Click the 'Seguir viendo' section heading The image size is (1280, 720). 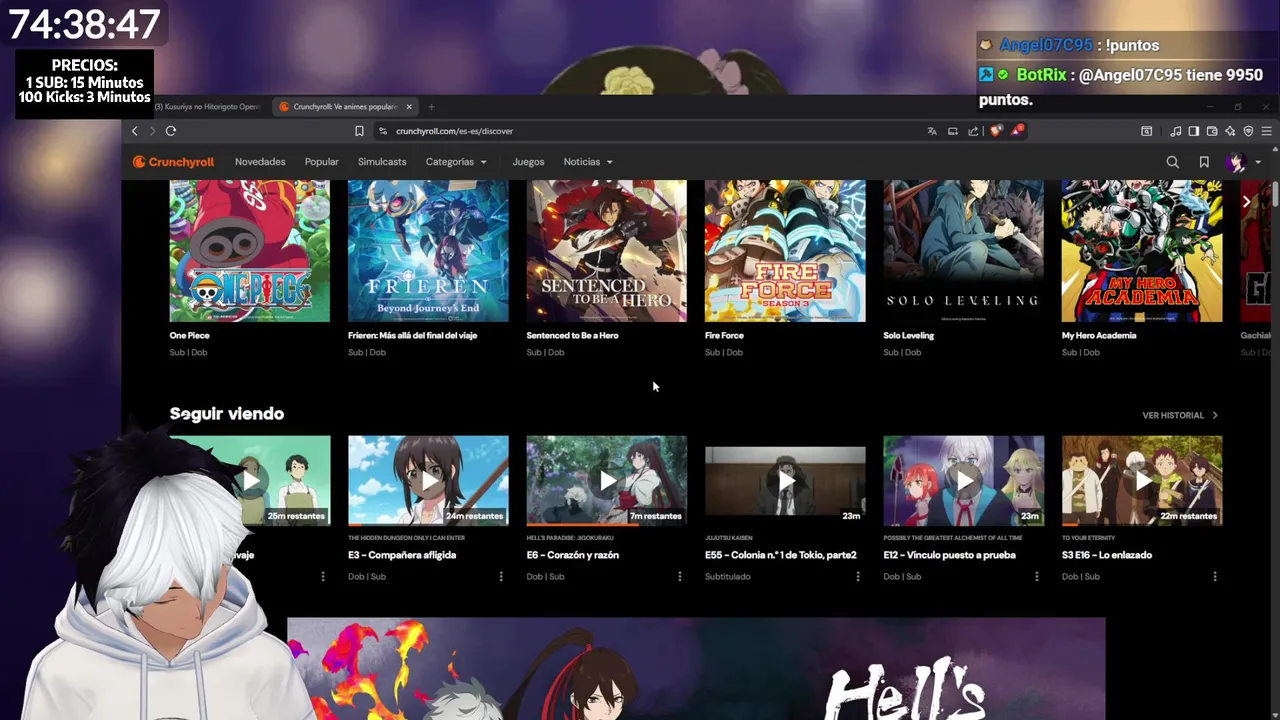227,414
